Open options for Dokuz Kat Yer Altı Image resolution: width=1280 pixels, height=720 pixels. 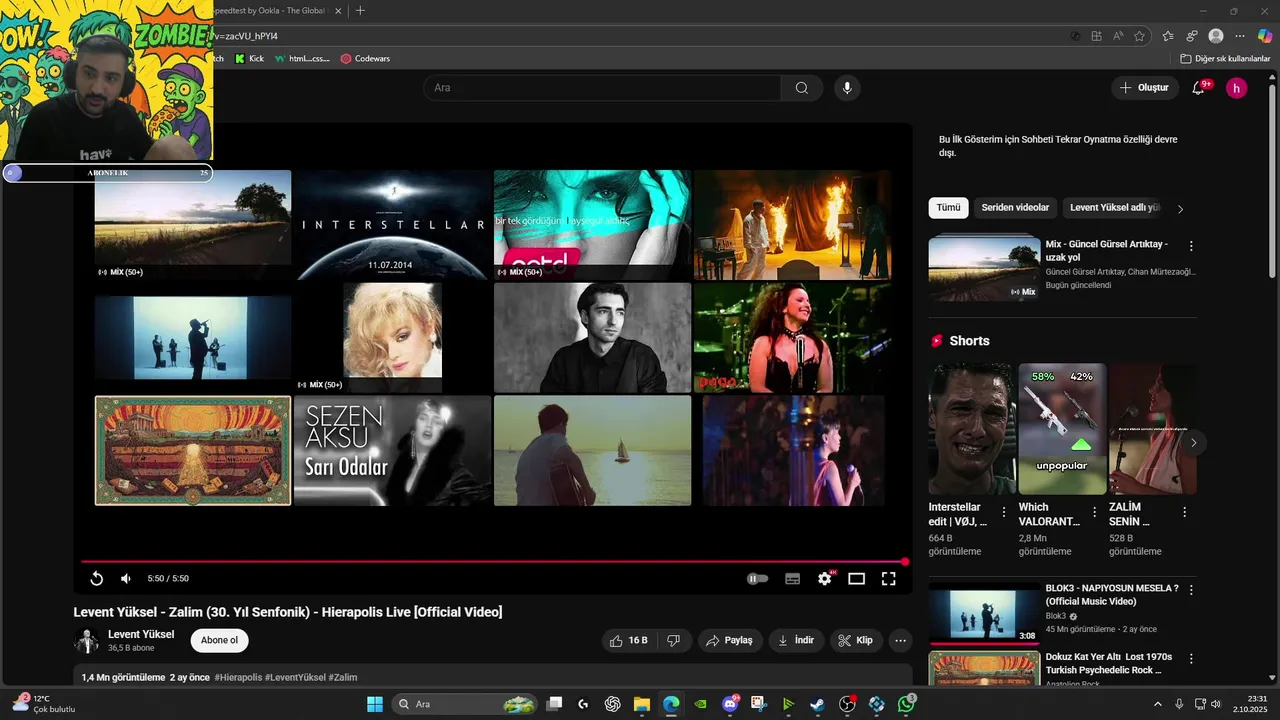click(1190, 659)
